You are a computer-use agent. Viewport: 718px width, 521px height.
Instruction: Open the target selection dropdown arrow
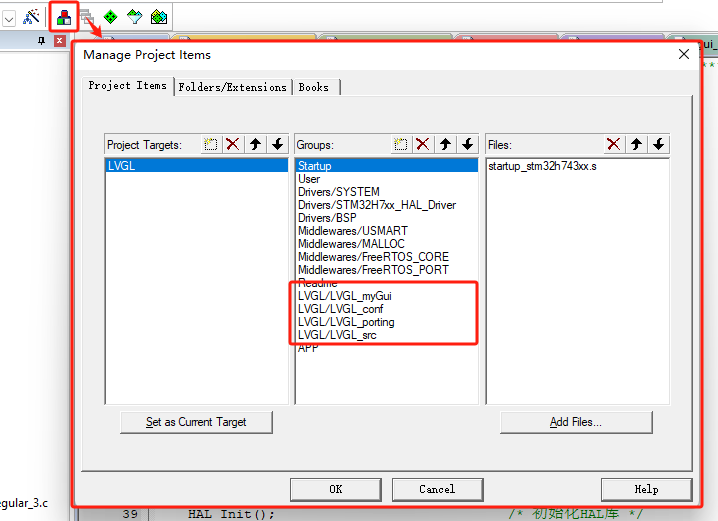(x=9, y=18)
